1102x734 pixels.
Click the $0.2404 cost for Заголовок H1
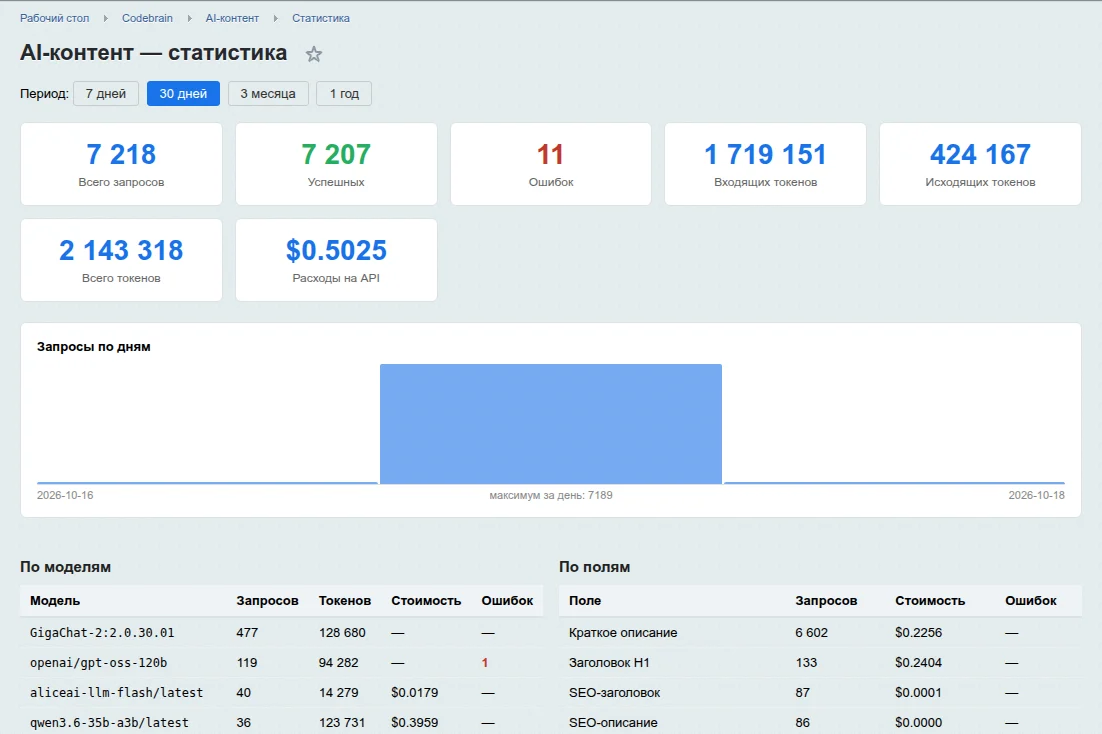(919, 662)
